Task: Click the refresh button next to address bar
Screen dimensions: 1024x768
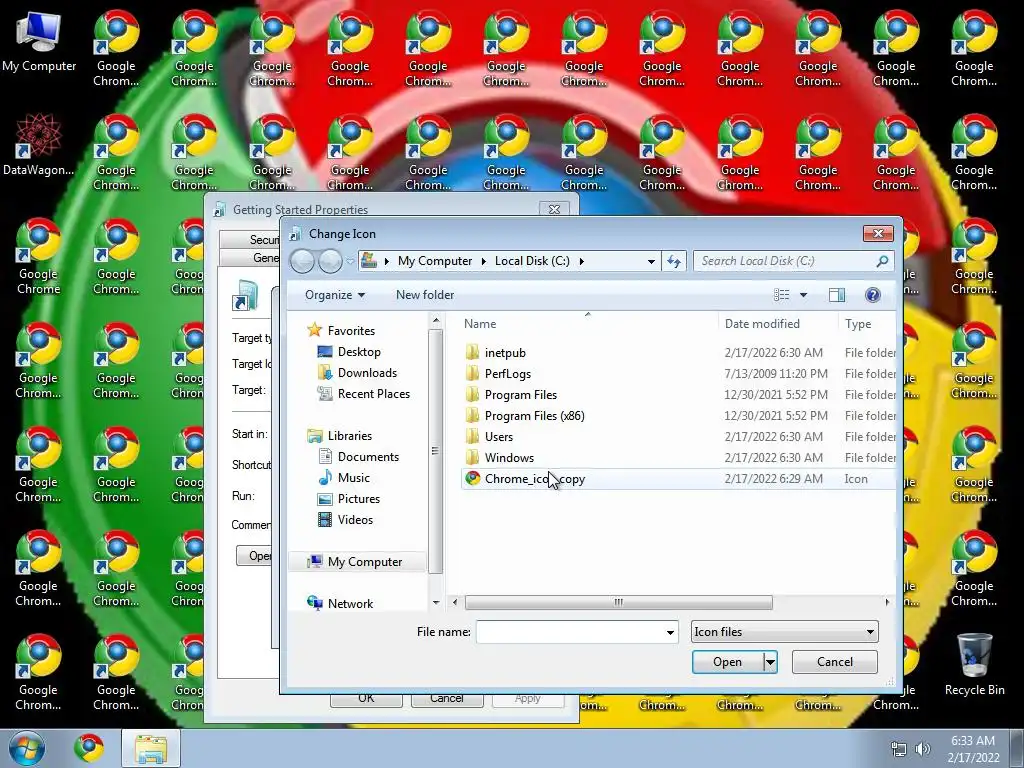Action: tap(673, 261)
